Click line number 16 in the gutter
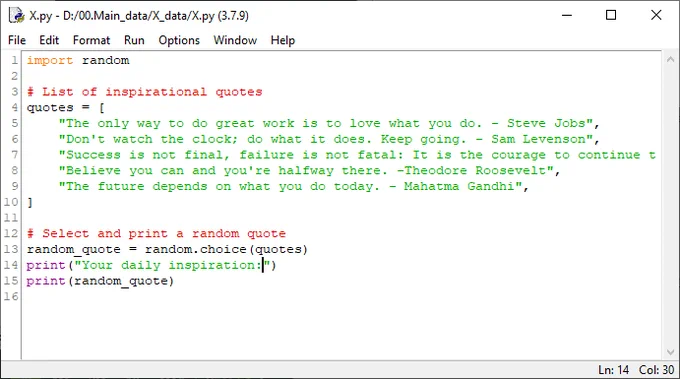Viewport: 680px width, 379px height. click(x=11, y=297)
